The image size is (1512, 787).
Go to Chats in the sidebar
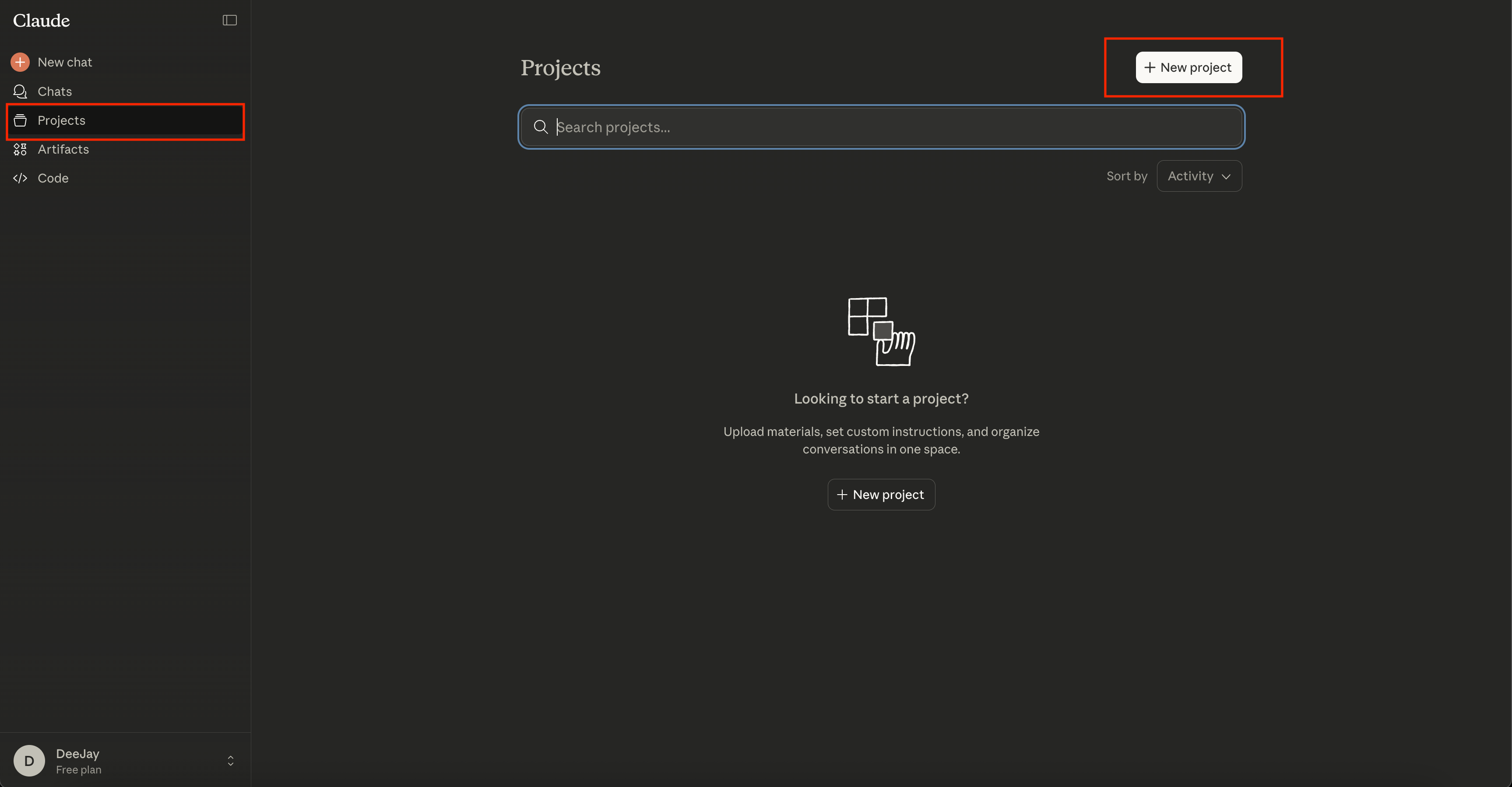pyautogui.click(x=55, y=91)
